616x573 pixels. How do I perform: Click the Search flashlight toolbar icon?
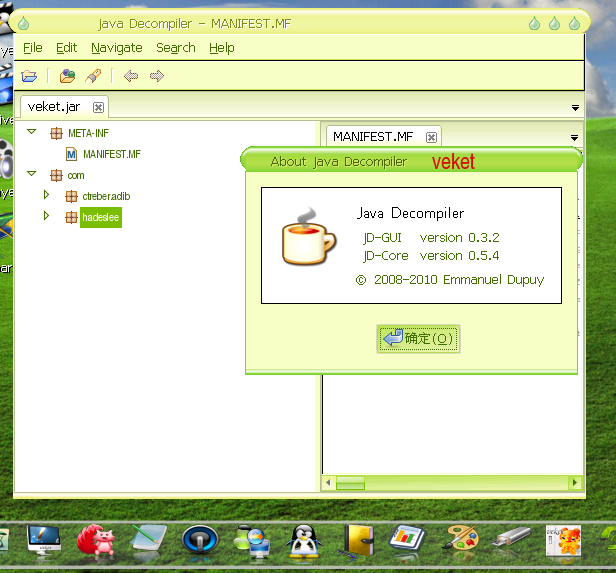93,76
